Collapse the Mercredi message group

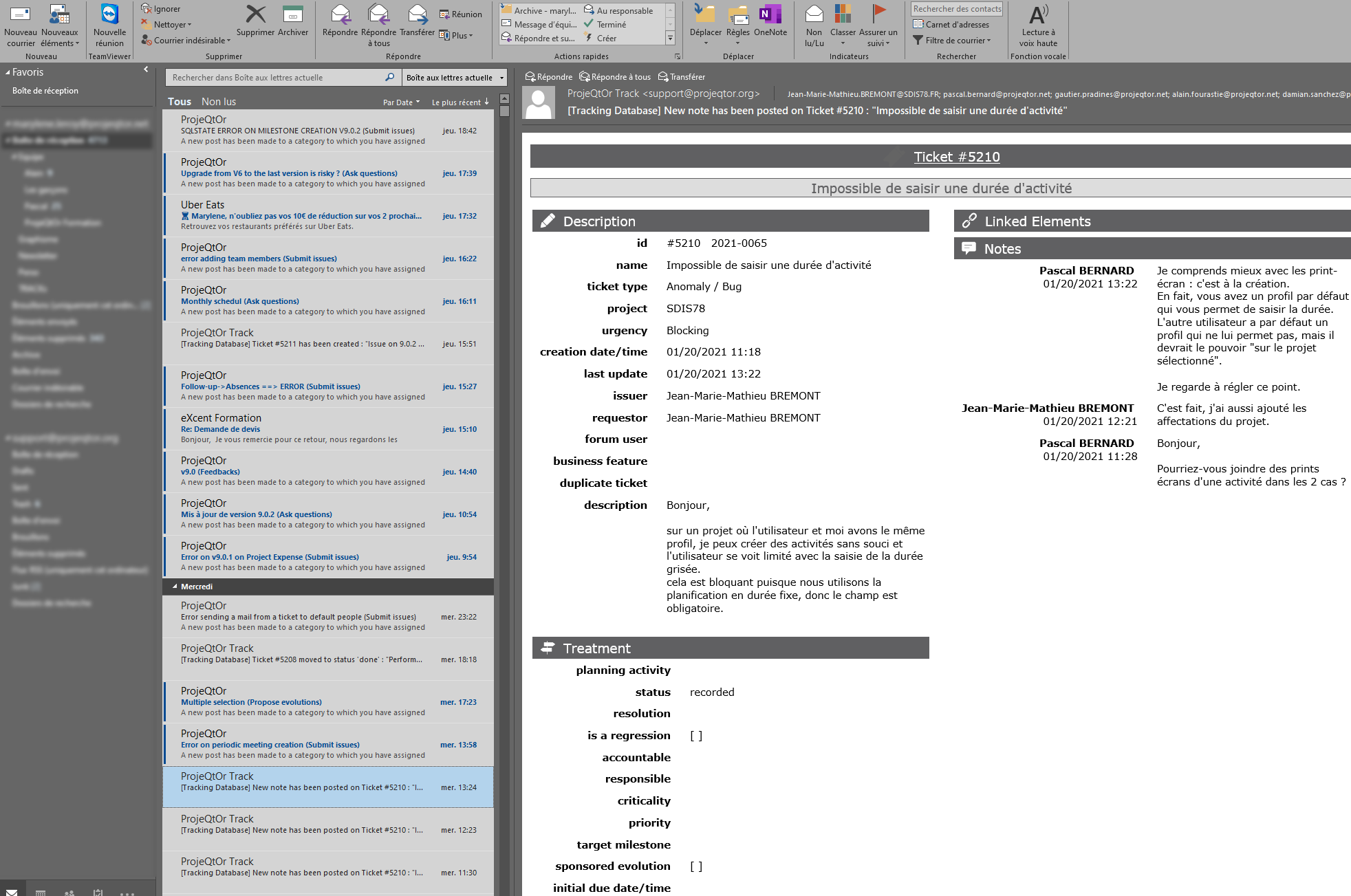pyautogui.click(x=173, y=587)
